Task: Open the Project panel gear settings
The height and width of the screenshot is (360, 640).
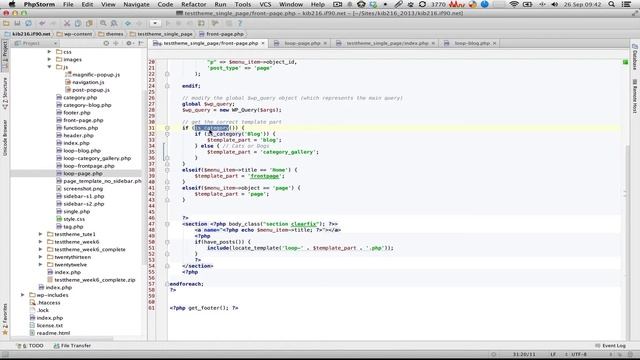Action: (x=129, y=43)
